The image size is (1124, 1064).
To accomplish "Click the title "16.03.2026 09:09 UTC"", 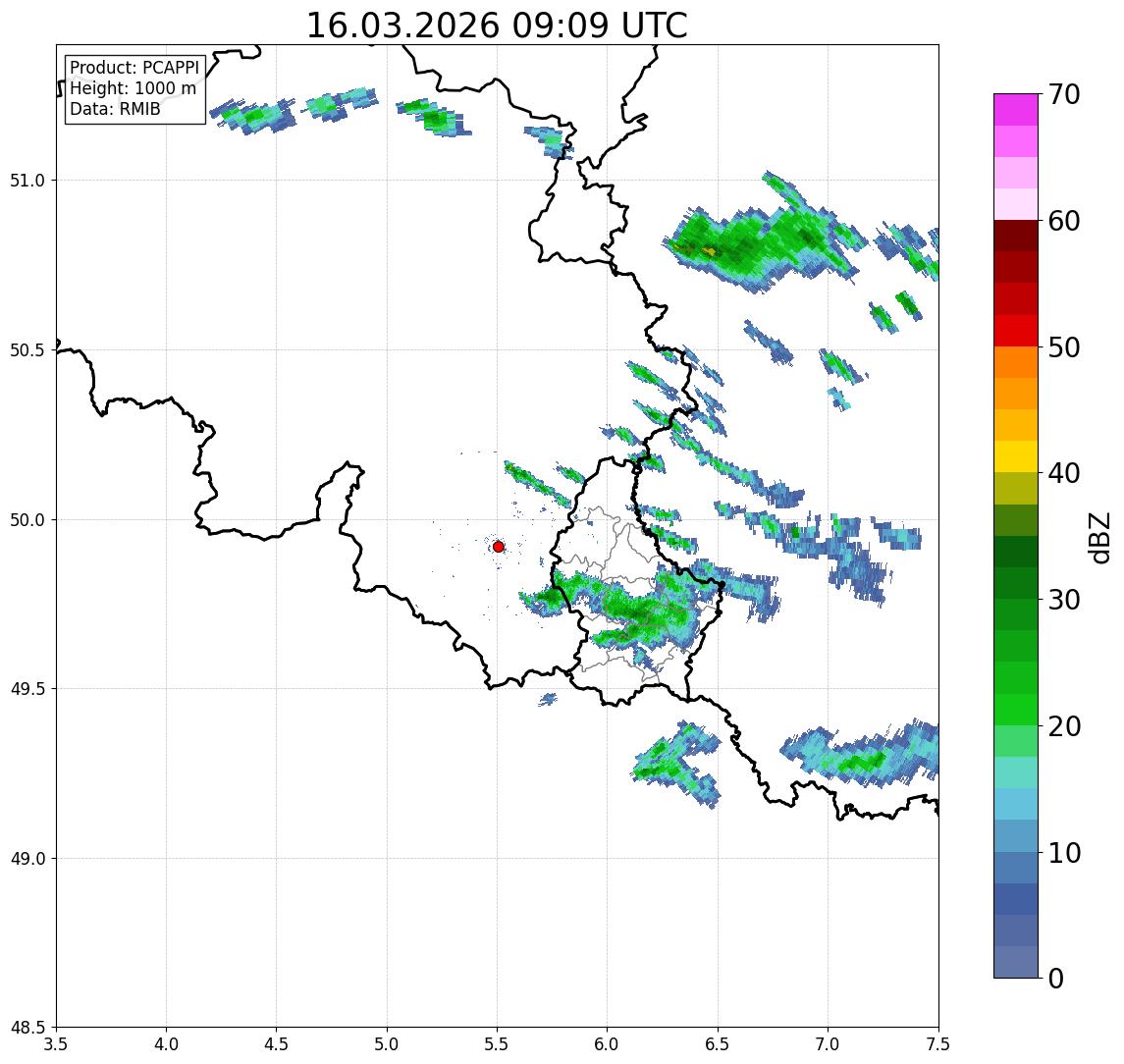I will (x=496, y=26).
